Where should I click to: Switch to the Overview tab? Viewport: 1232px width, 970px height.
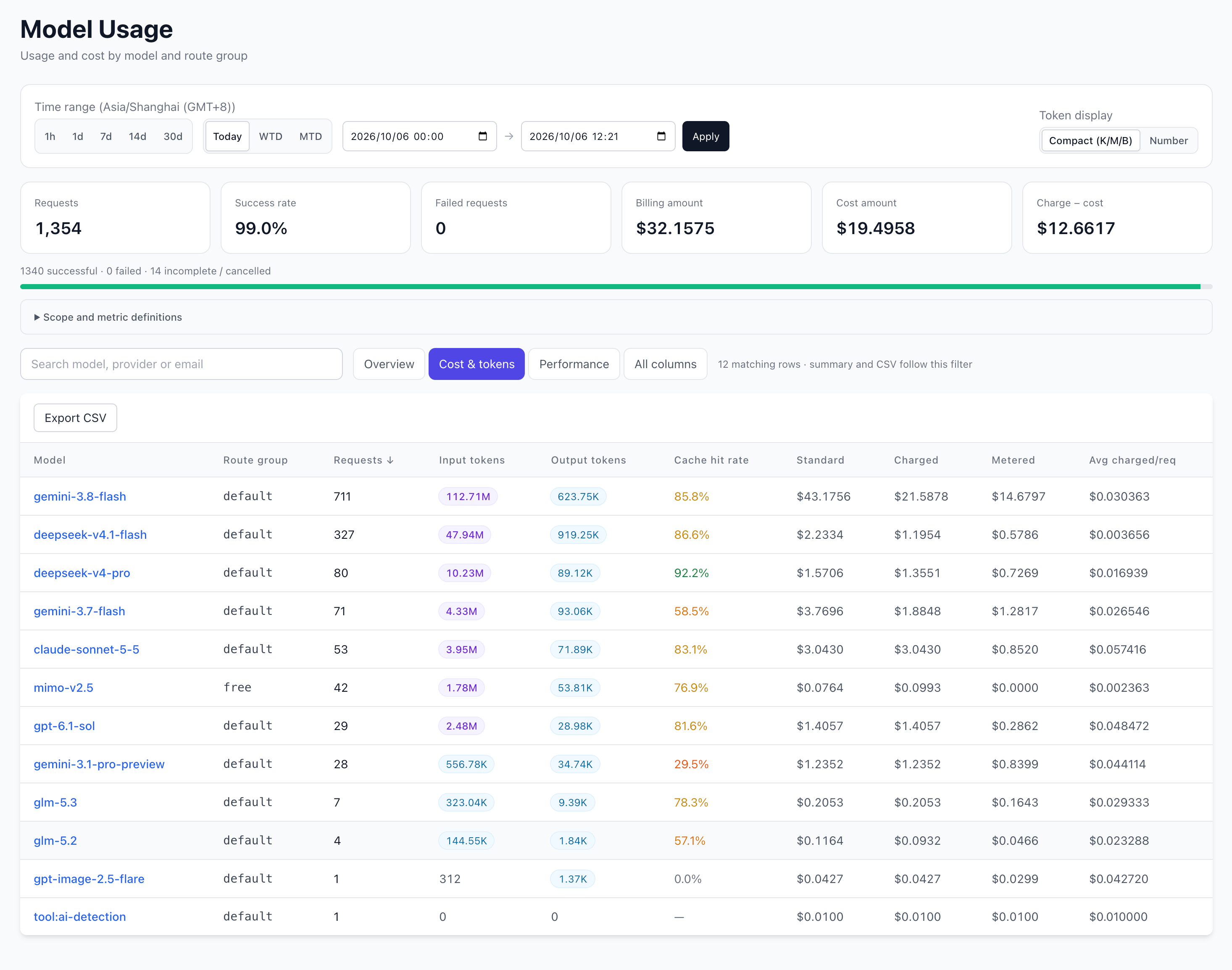[x=389, y=364]
